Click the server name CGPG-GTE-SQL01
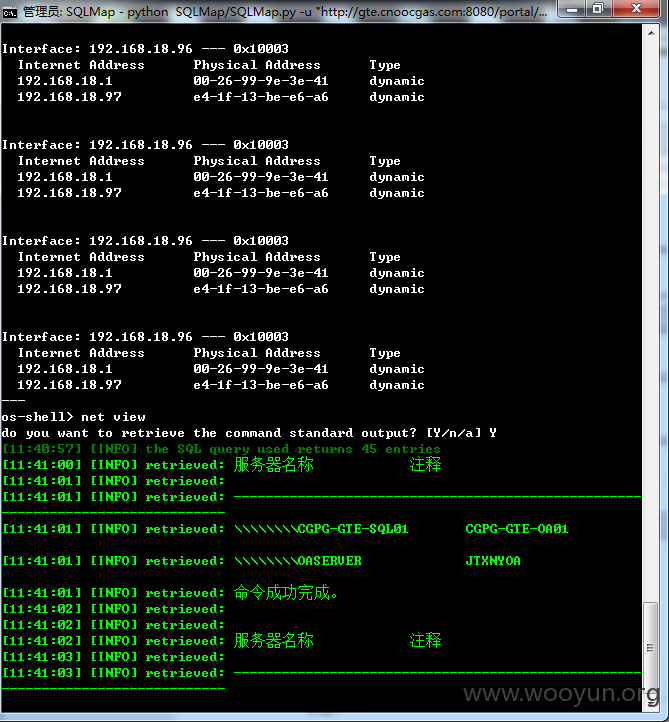Screen dimensions: 669x722 [353, 529]
